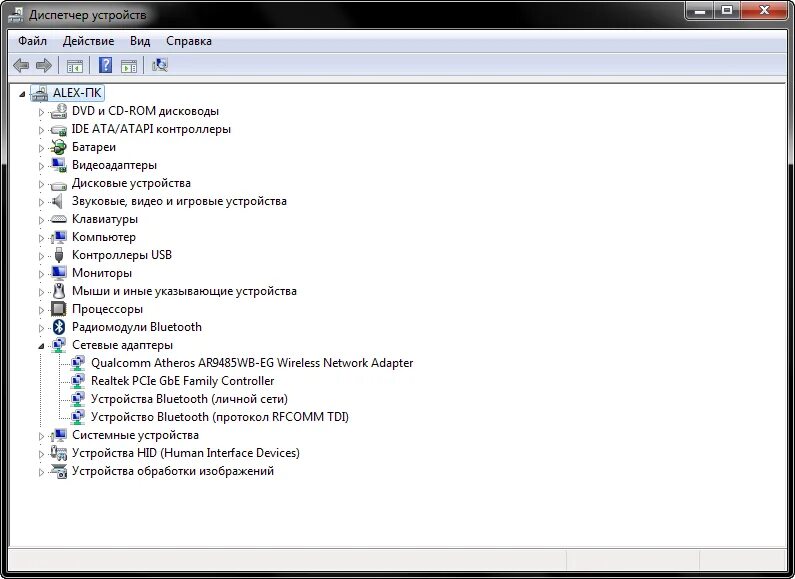This screenshot has height=579, width=795.
Task: Expand the Батареи node
Action: pos(41,148)
